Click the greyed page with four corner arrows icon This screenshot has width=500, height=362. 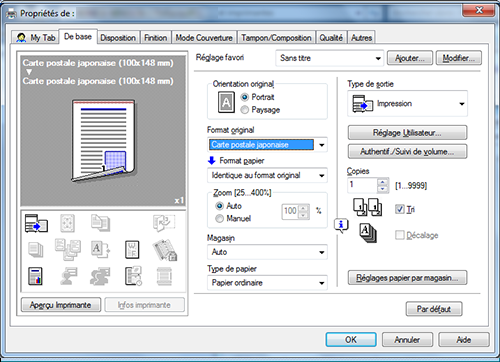(x=67, y=223)
